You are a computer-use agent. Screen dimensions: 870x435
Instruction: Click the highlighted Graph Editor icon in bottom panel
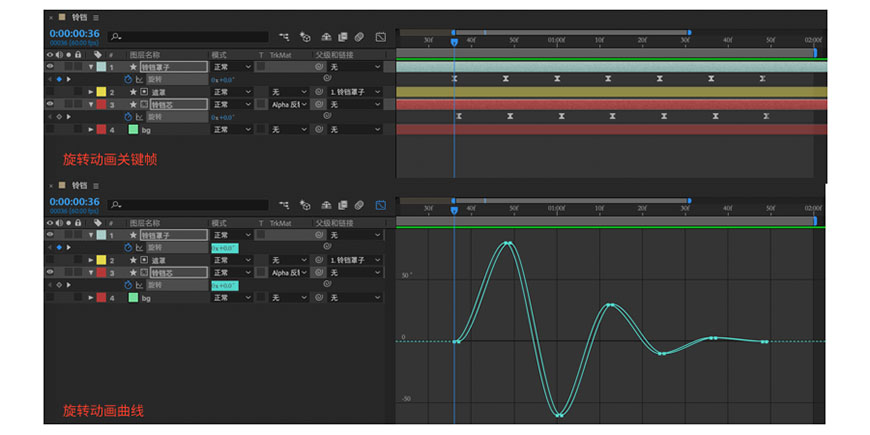pyautogui.click(x=381, y=205)
